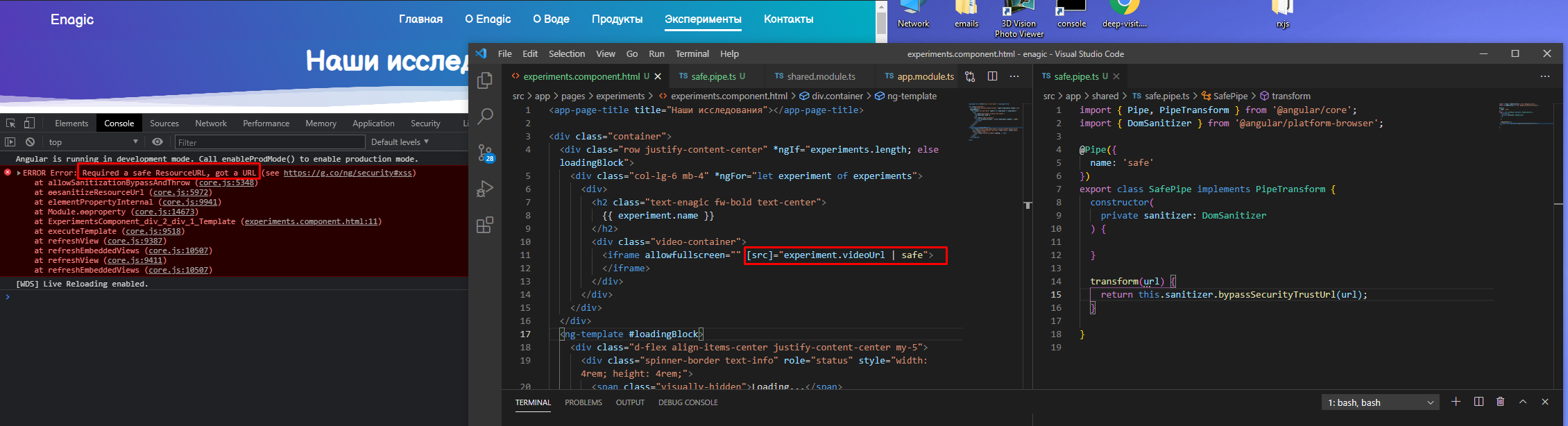Viewport: 1568px width, 426px height.
Task: Click 'Контакты' in the website navbar
Action: click(x=788, y=19)
